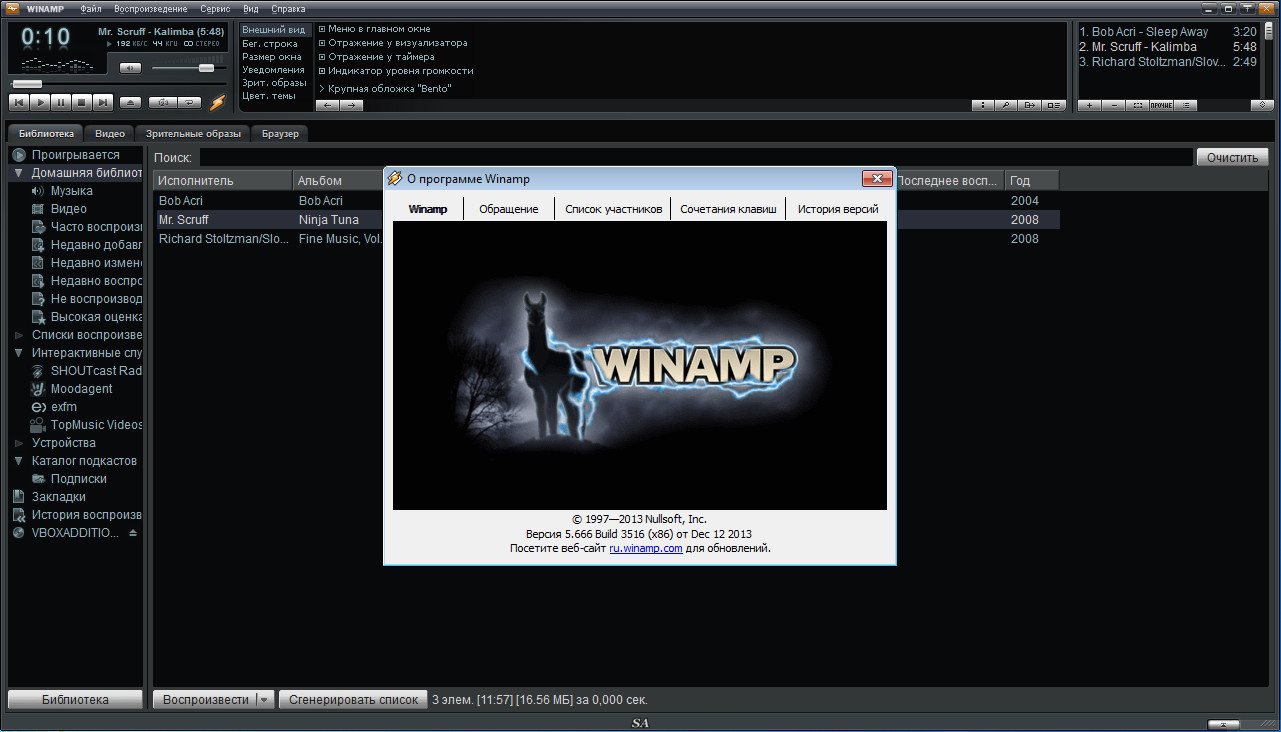Focus the 'Поиск' search field
This screenshot has height=732, width=1281.
[696, 157]
